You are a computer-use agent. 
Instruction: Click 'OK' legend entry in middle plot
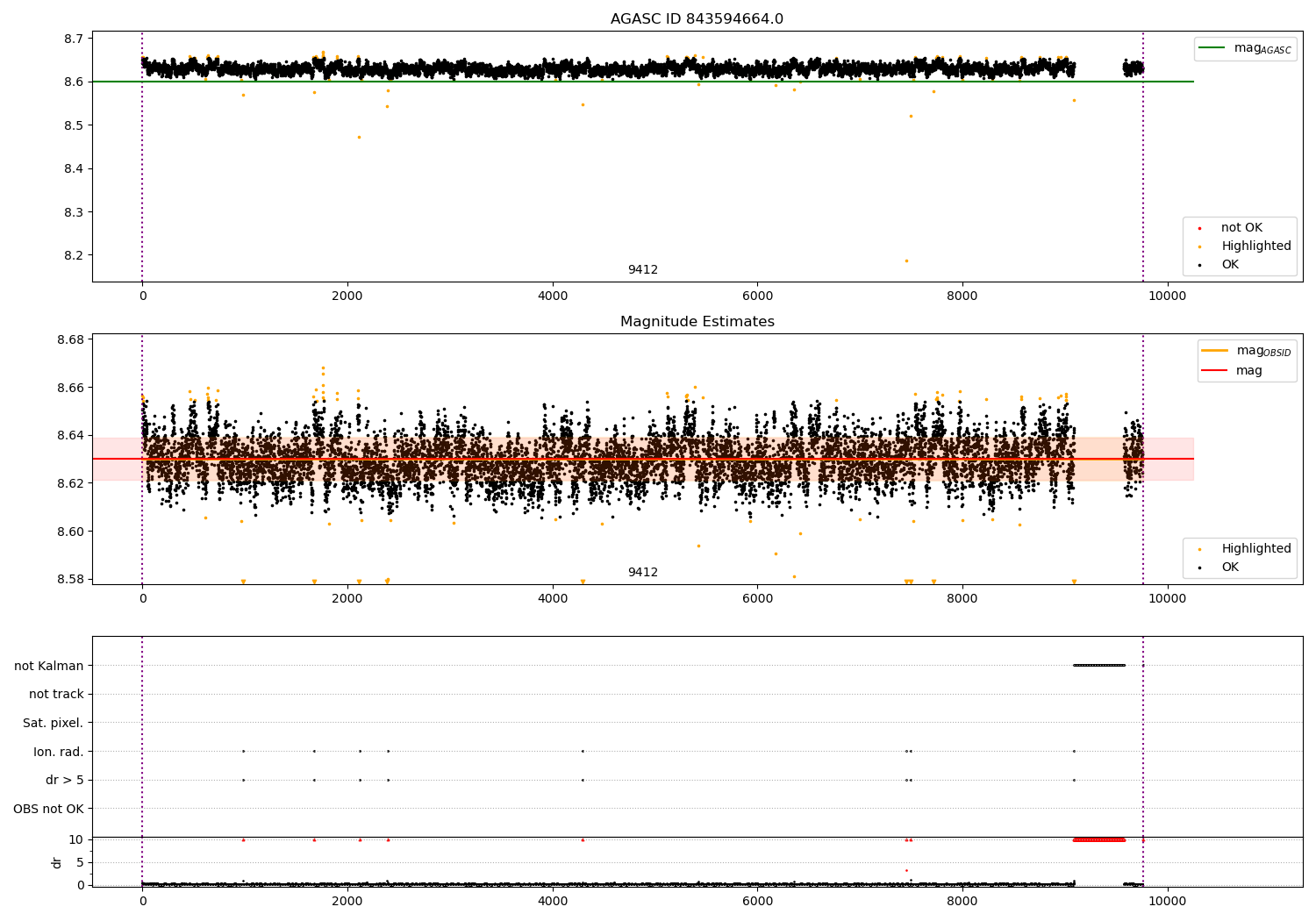1230,568
